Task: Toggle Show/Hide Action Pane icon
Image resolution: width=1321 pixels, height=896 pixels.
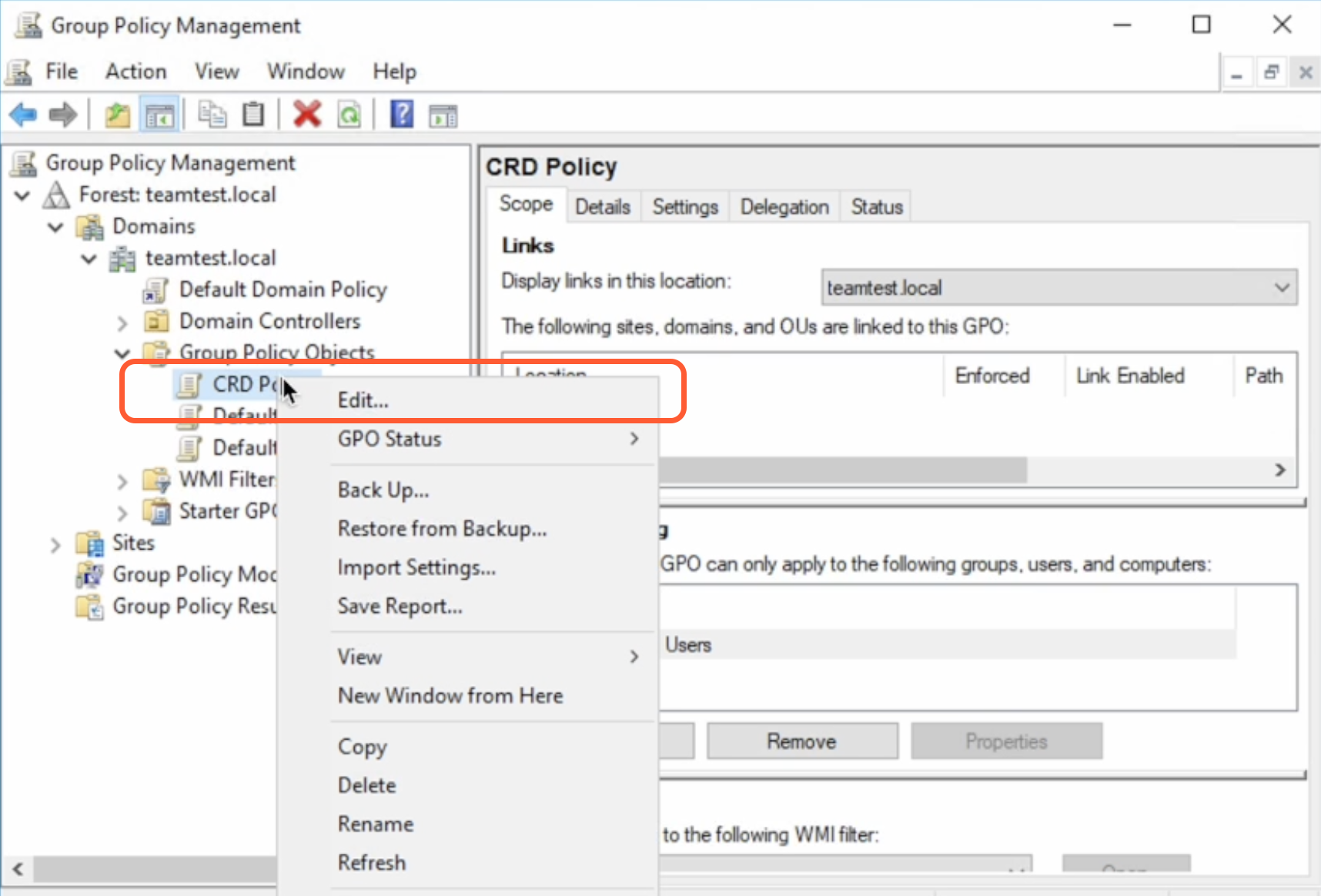Action: 443,115
